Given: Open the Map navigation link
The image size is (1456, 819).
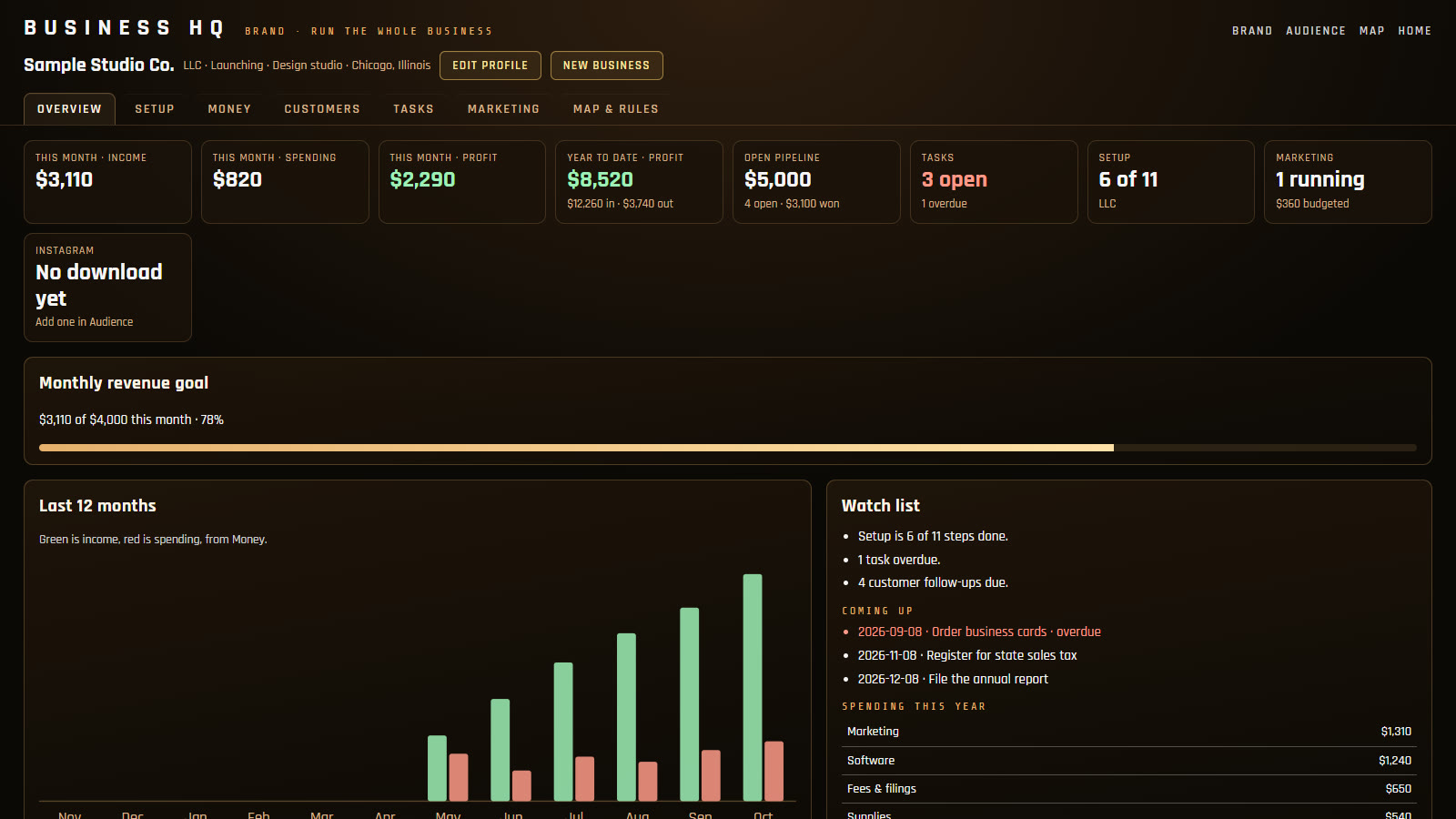Looking at the screenshot, I should pos(1371,31).
